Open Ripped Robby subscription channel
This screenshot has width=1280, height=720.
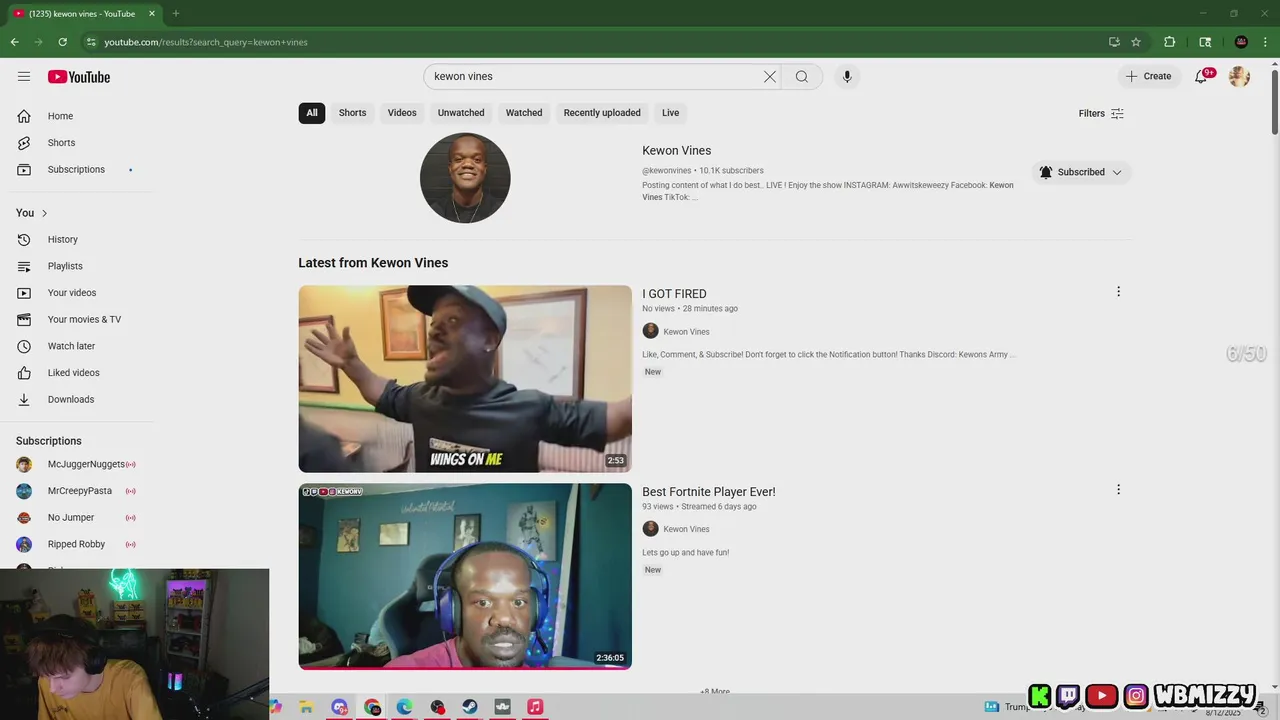78,544
